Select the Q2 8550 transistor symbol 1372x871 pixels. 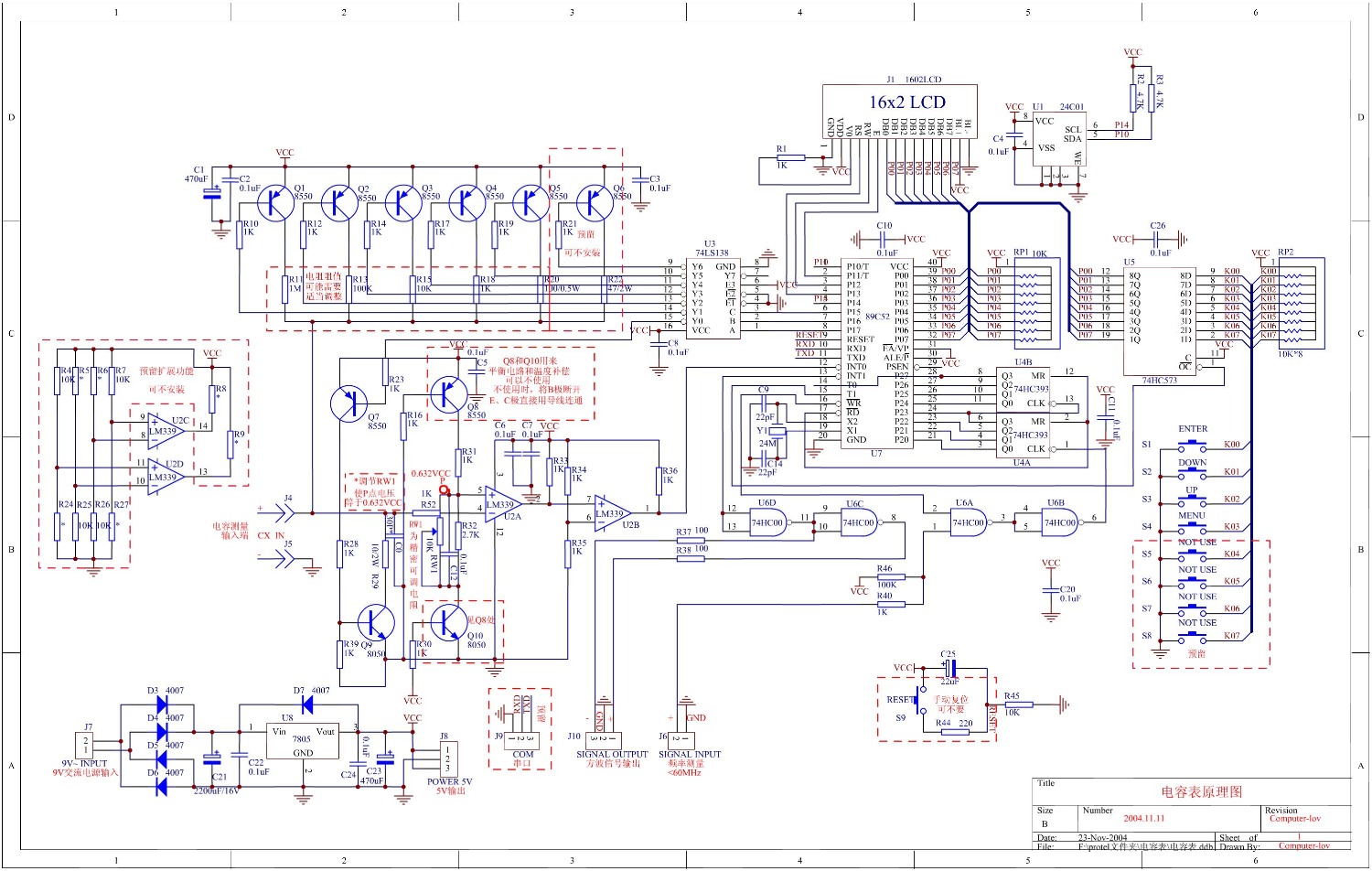click(339, 202)
